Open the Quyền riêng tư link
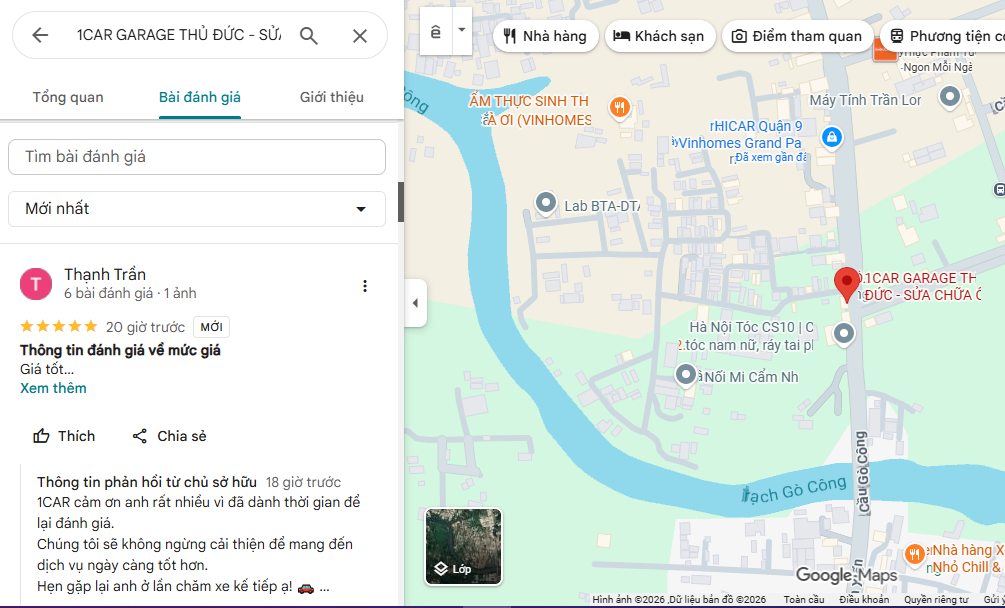This screenshot has height=608, width=1005. coord(936,600)
